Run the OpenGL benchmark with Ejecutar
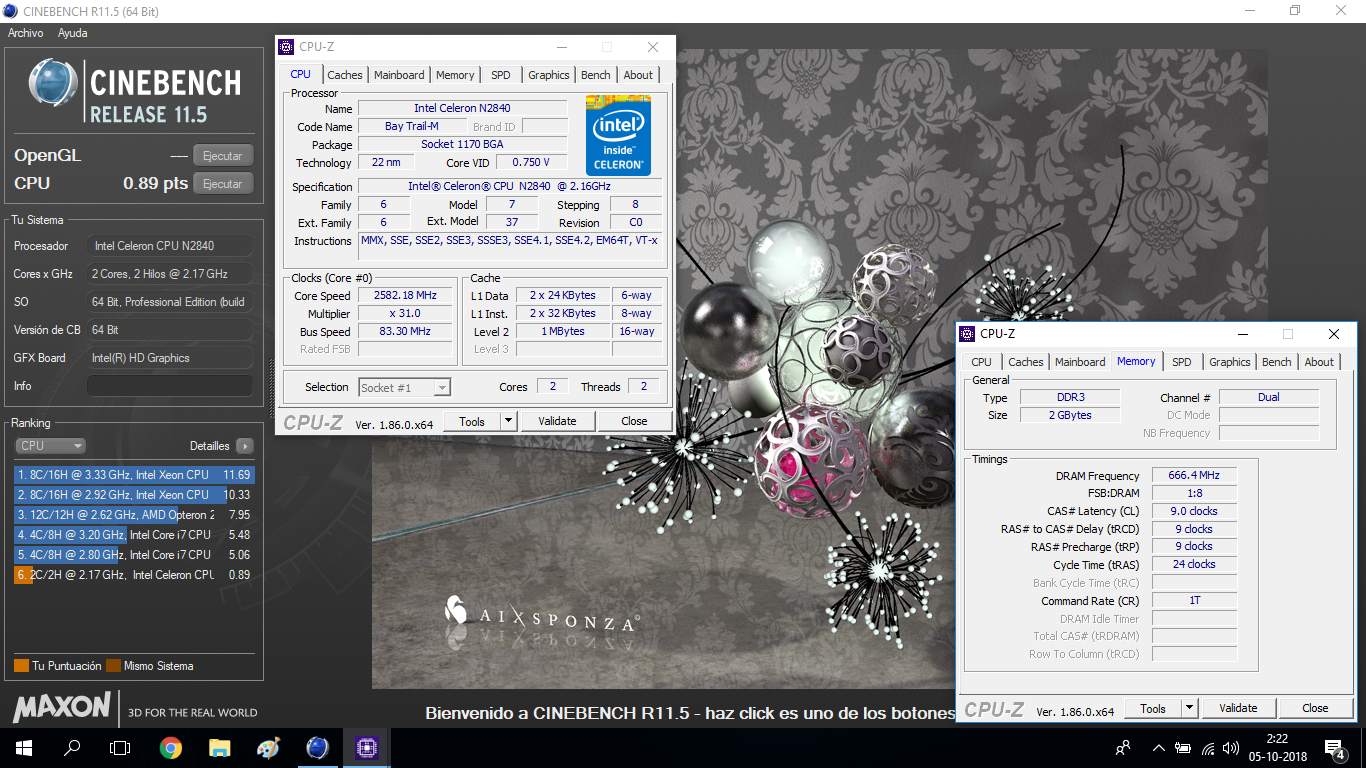 click(x=223, y=156)
